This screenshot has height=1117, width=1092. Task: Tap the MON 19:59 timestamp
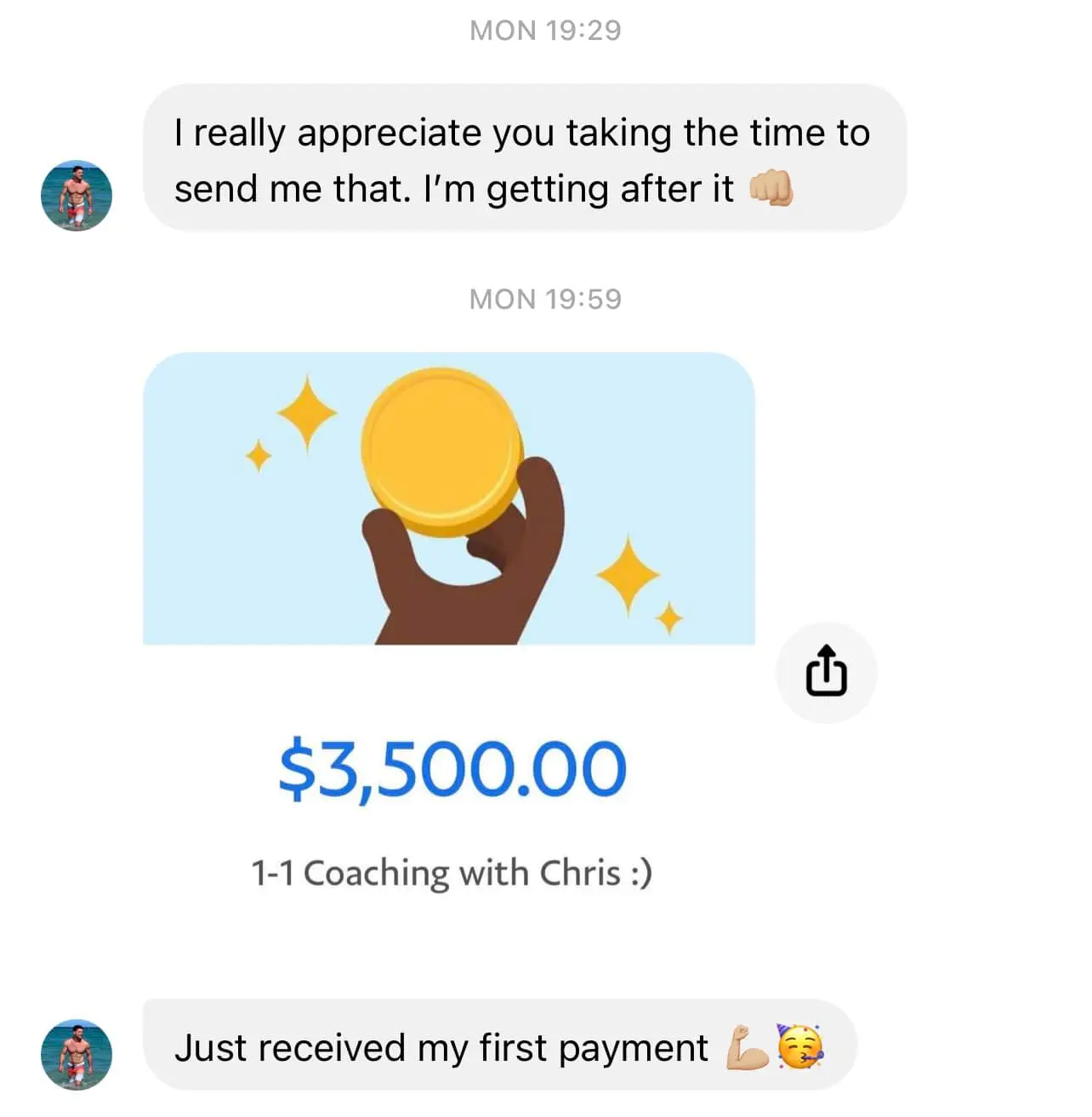click(x=545, y=299)
